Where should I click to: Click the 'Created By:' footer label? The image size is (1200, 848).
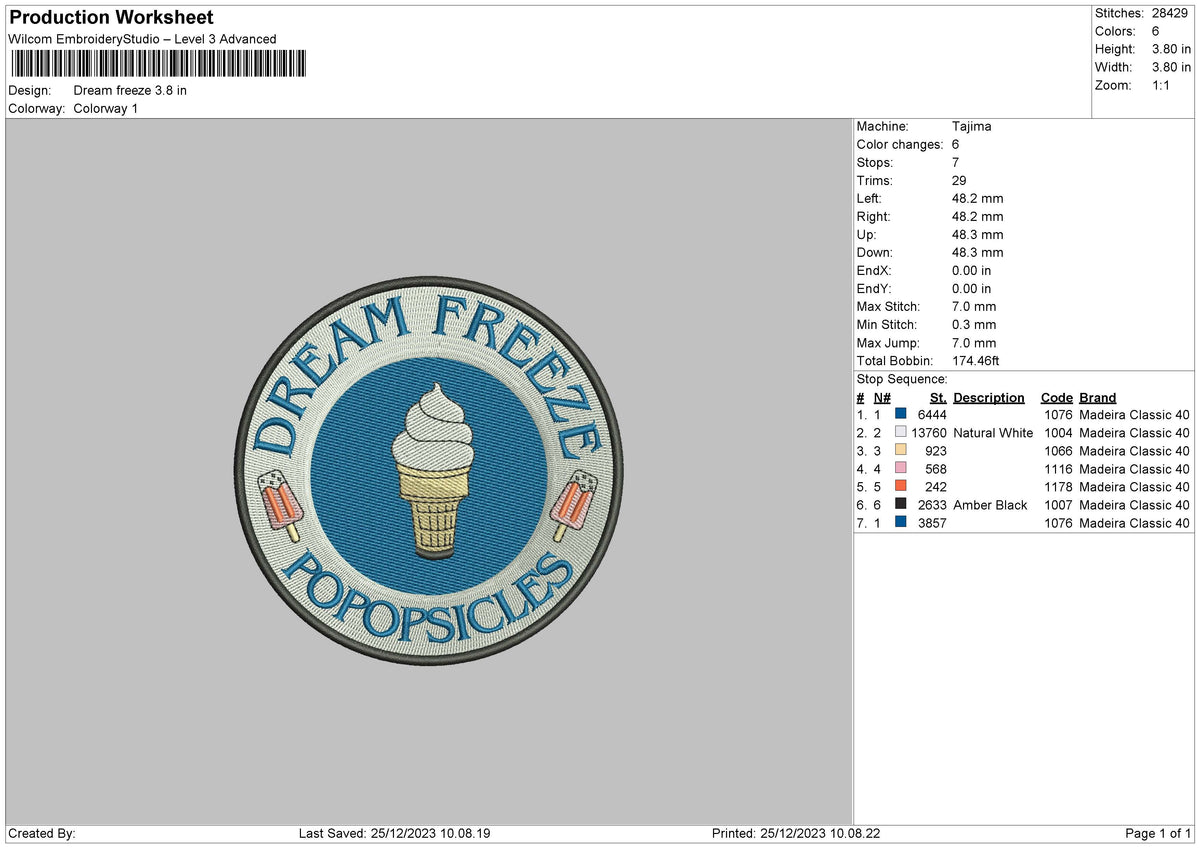coord(41,833)
